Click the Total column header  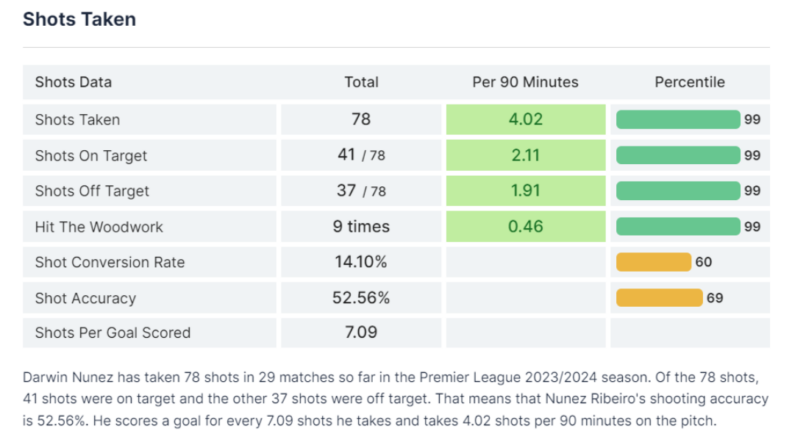tap(361, 82)
